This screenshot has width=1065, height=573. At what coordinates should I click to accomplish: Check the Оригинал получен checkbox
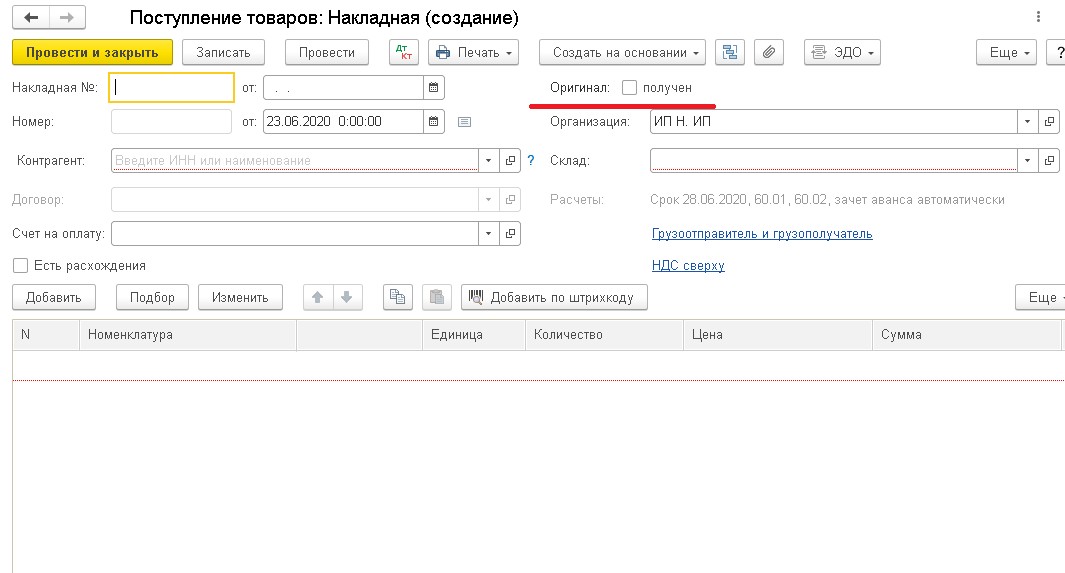click(629, 88)
